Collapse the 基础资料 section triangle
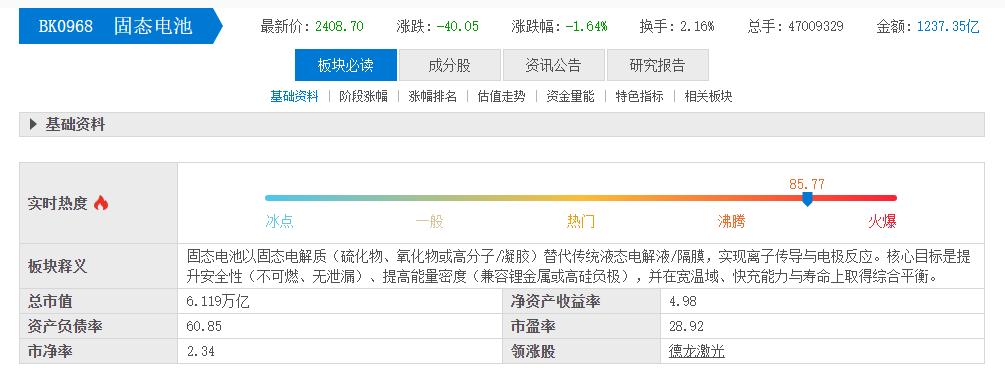The width and height of the screenshot is (1005, 368). coord(33,124)
